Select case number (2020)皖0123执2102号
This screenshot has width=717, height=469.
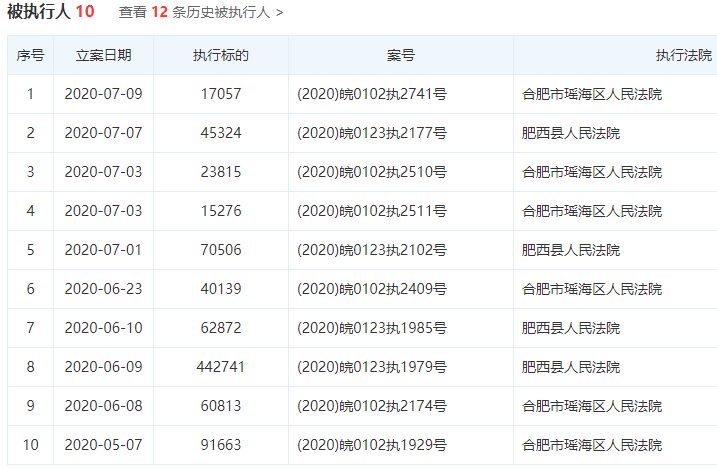point(372,250)
